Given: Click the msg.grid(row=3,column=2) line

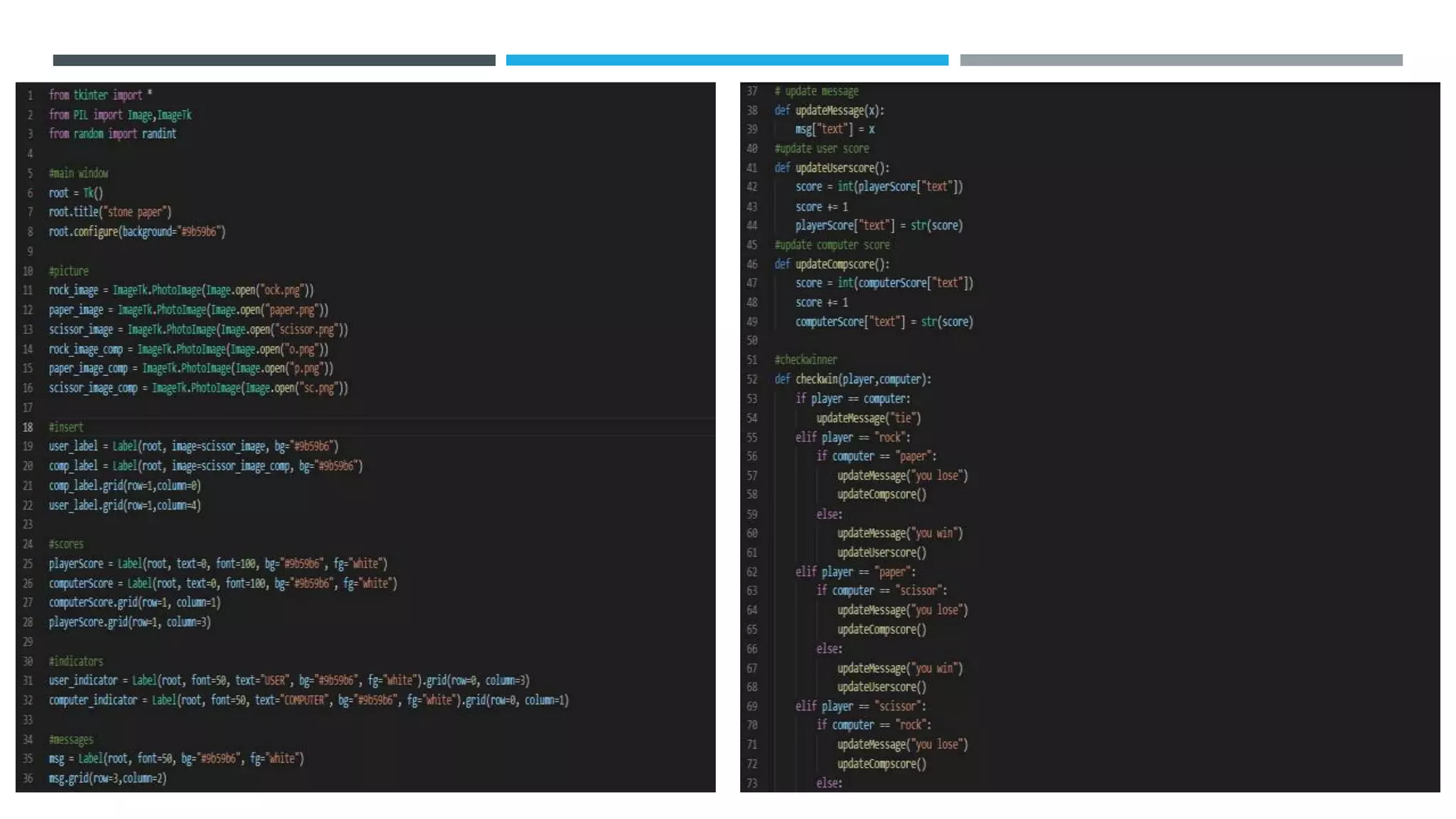Looking at the screenshot, I should pyautogui.click(x=107, y=778).
